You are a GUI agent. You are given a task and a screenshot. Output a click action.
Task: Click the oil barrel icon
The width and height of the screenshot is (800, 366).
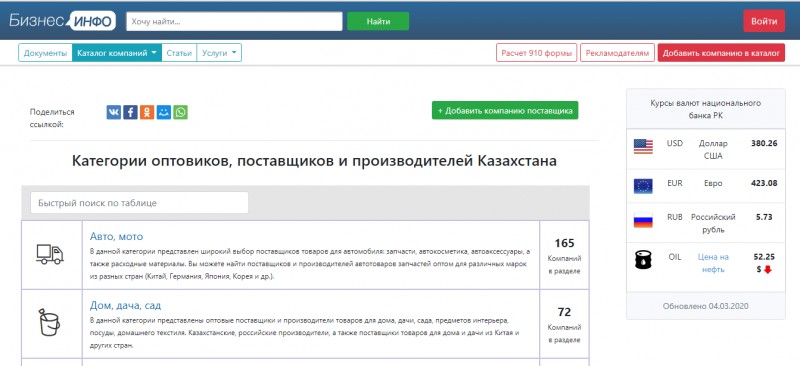point(643,260)
